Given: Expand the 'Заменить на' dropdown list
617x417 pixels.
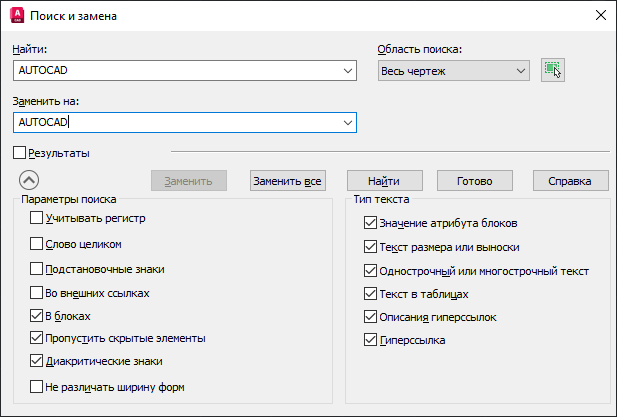Looking at the screenshot, I should click(348, 123).
